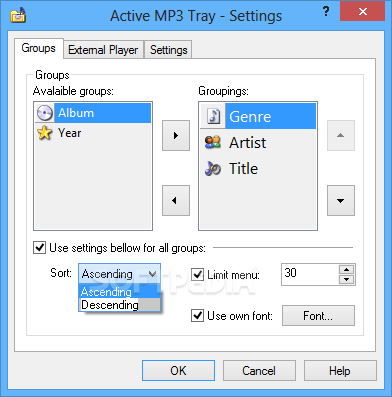Confirm with the OK button
This screenshot has width=392, height=397.
pyautogui.click(x=178, y=370)
